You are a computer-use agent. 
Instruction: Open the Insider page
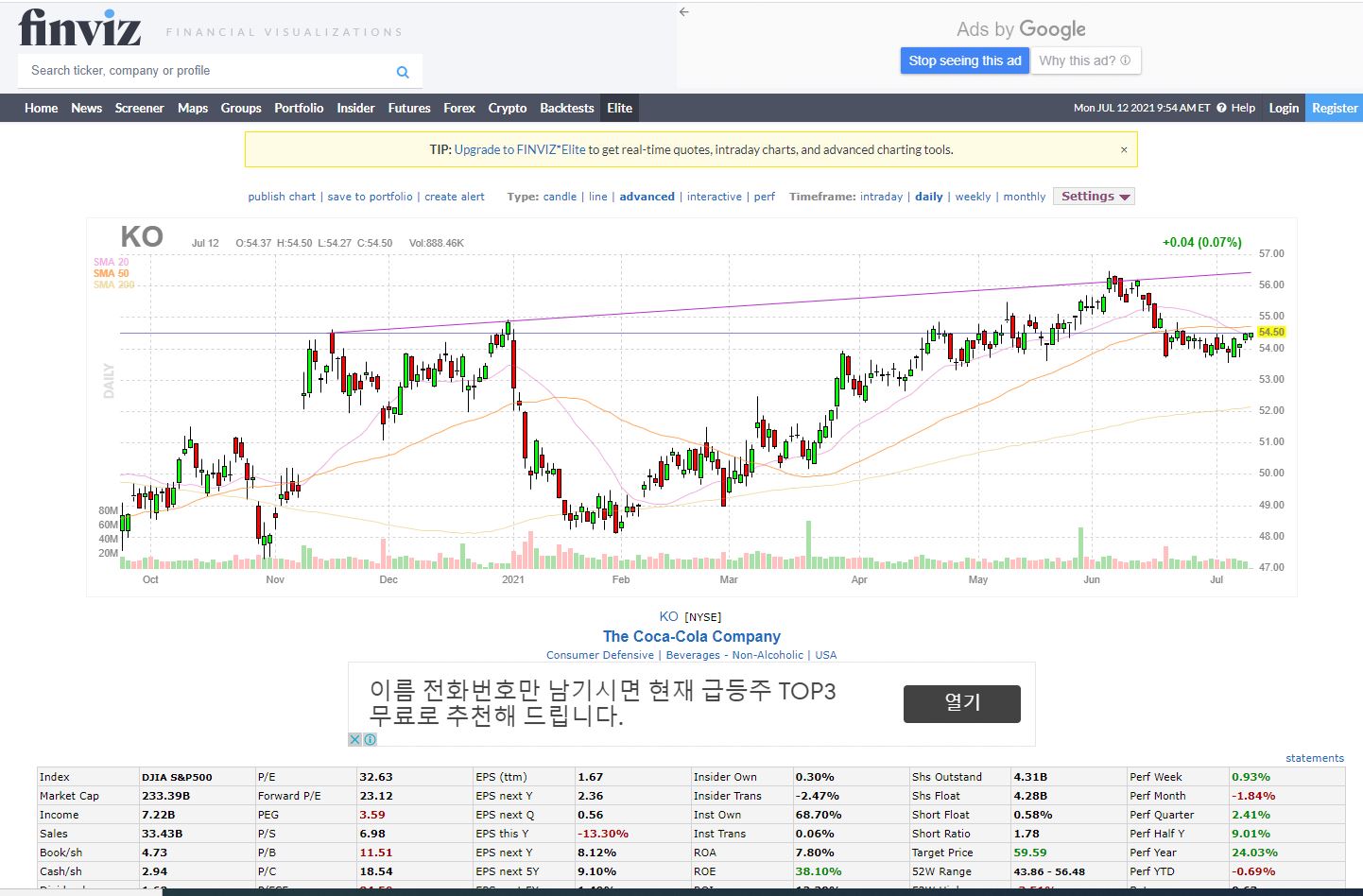[x=355, y=108]
